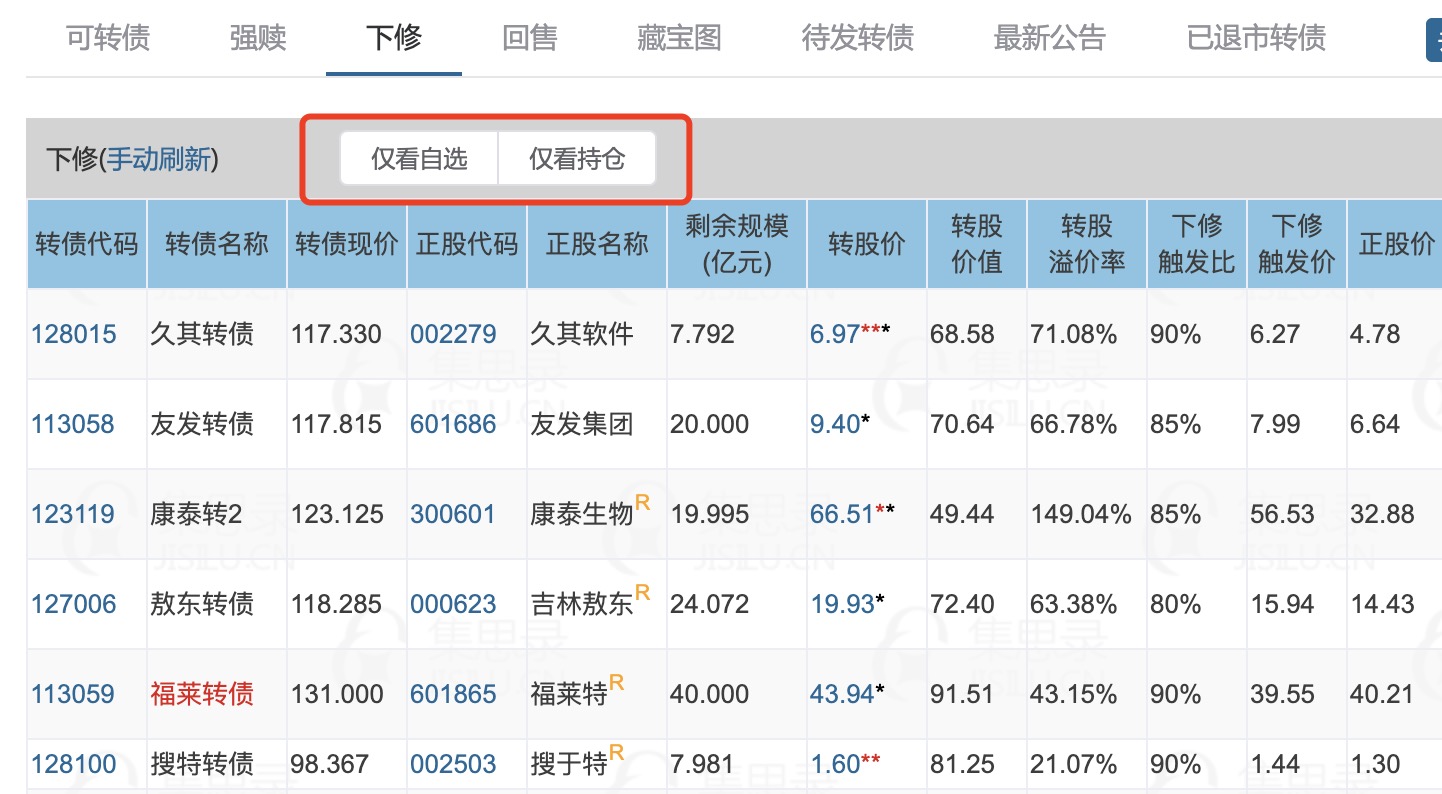Sort by the 转债现价 column header
Image resolution: width=1442 pixels, height=794 pixels.
[347, 244]
